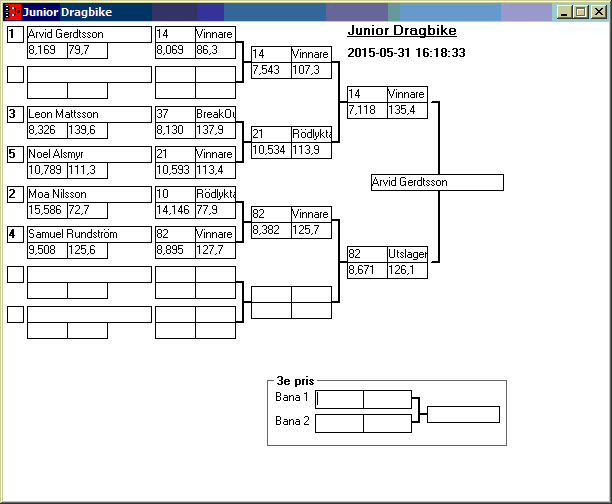Click the BreakOut result cell for bike 37
612x504 pixels.
[215, 114]
